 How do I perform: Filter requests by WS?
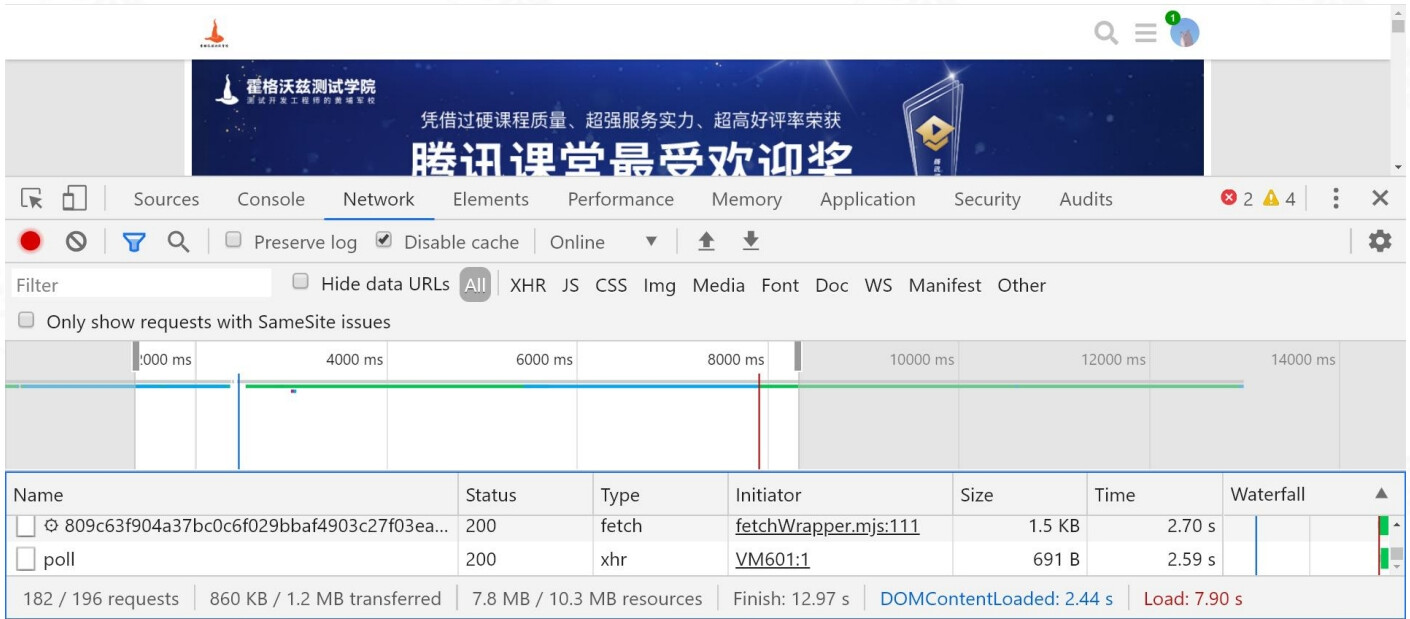(878, 285)
